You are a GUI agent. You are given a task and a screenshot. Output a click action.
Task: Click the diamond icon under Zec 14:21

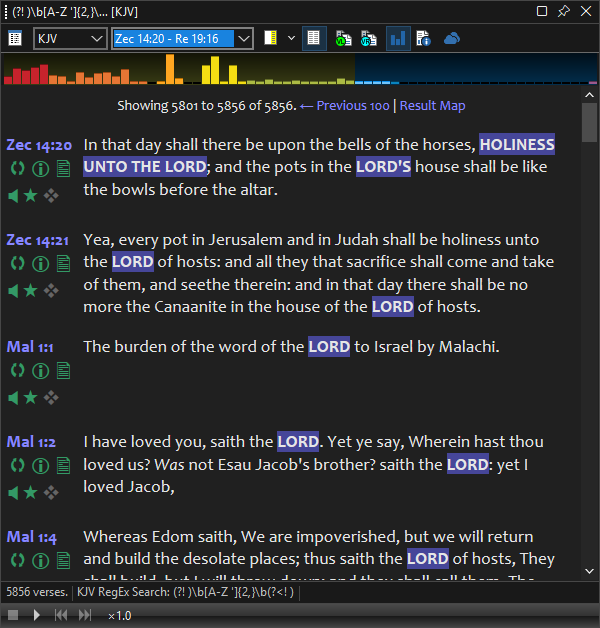(51, 291)
